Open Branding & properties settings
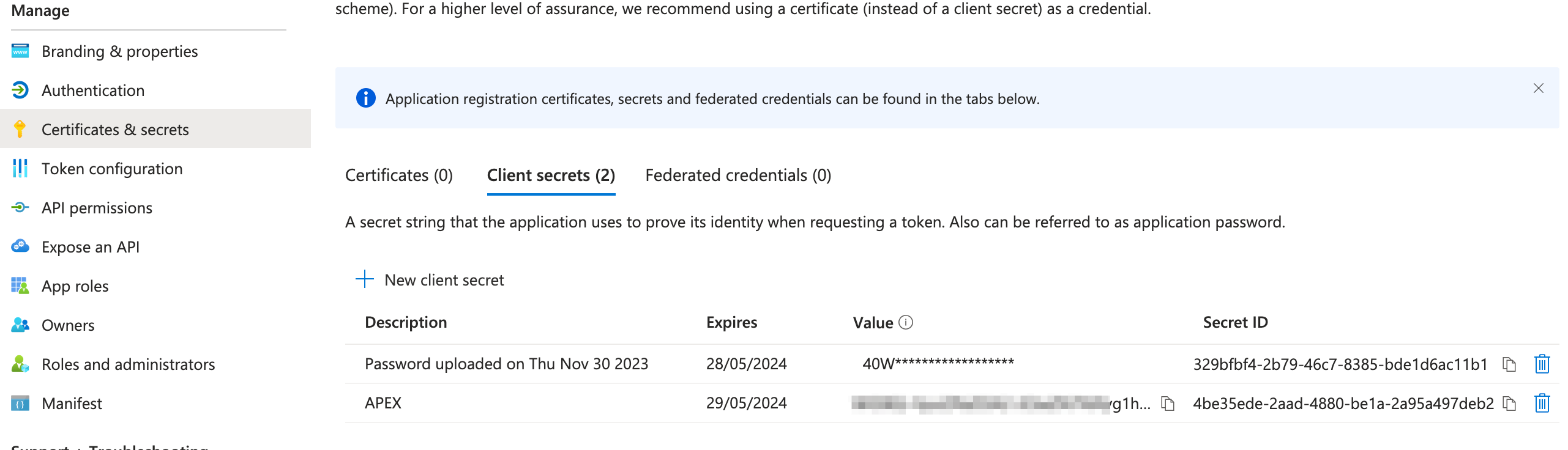Screen dimensions: 1568x450 click(119, 51)
